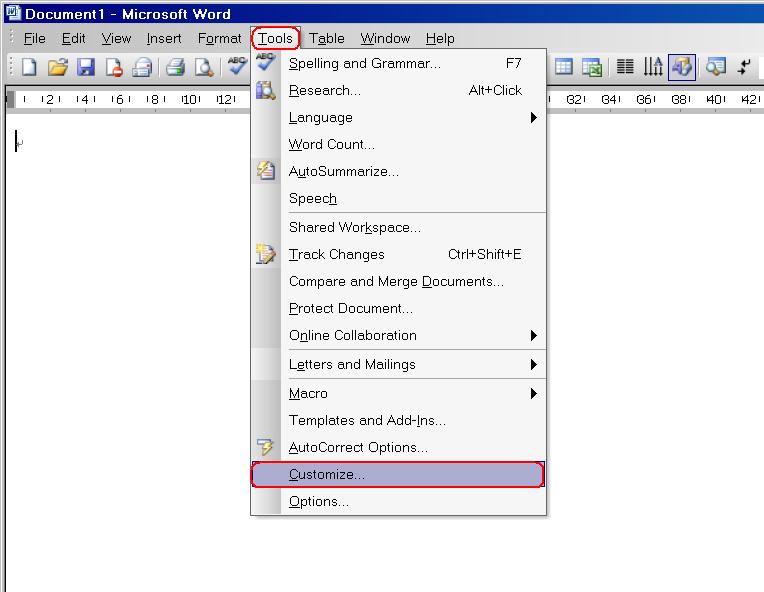Screen dimensions: 764x592
Task: Toggle Track Changes menu entry
Action: tap(399, 254)
